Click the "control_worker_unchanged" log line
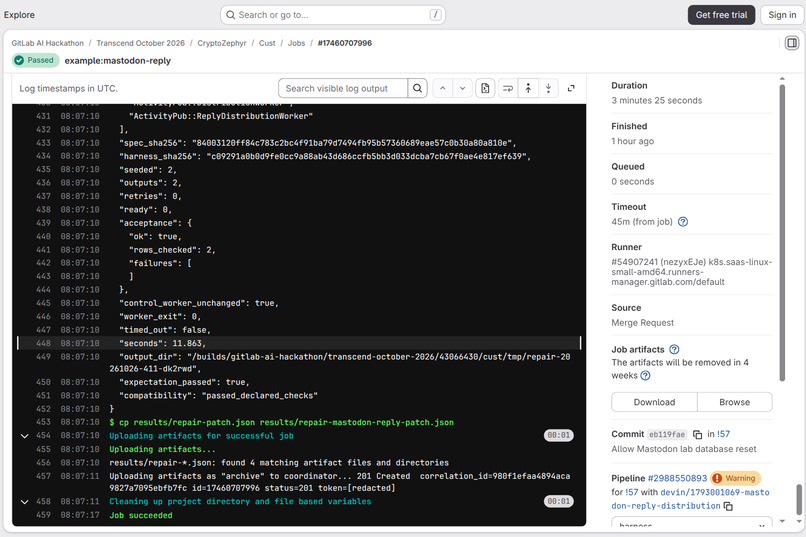 [199, 303]
